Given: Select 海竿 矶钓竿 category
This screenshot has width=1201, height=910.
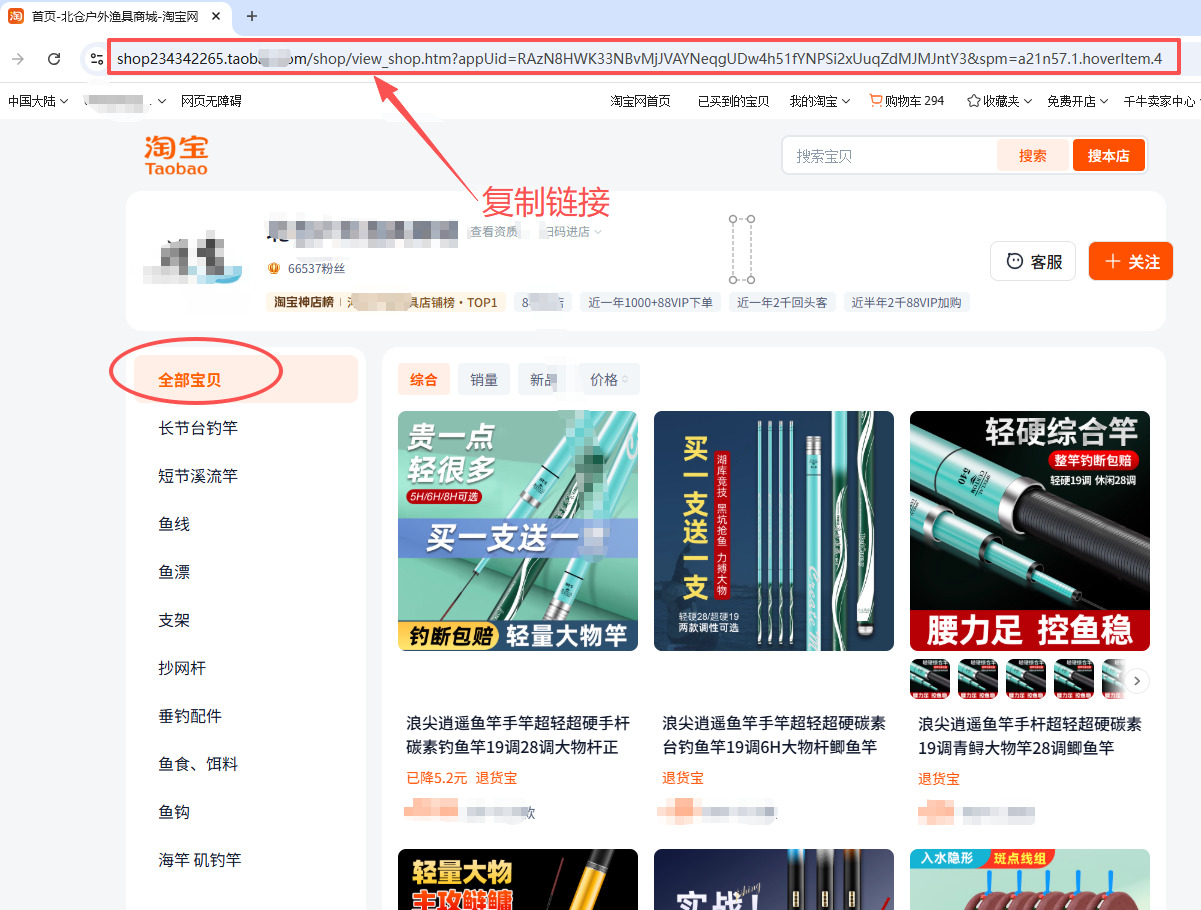Looking at the screenshot, I should 200,860.
